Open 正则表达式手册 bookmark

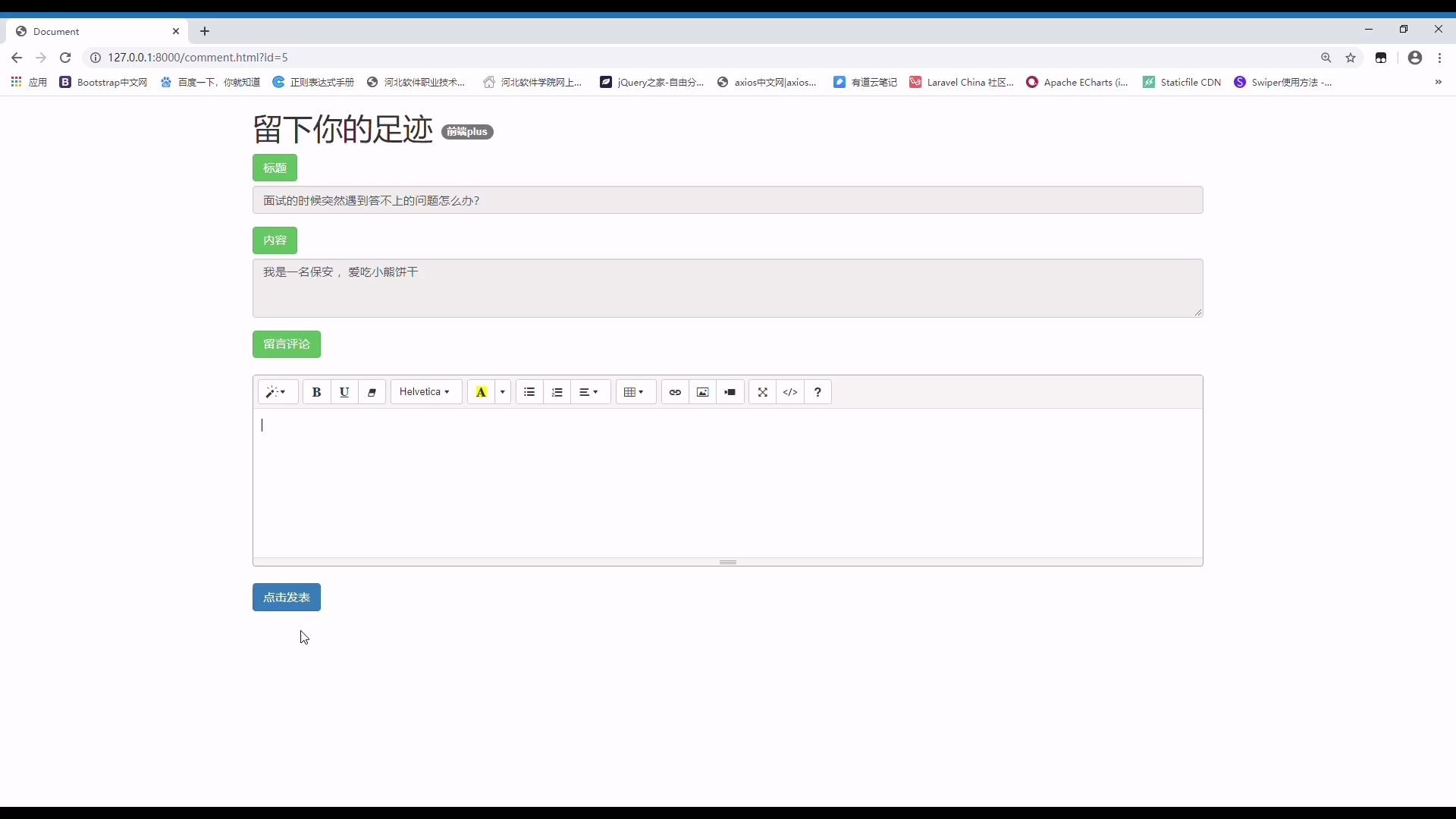[314, 82]
